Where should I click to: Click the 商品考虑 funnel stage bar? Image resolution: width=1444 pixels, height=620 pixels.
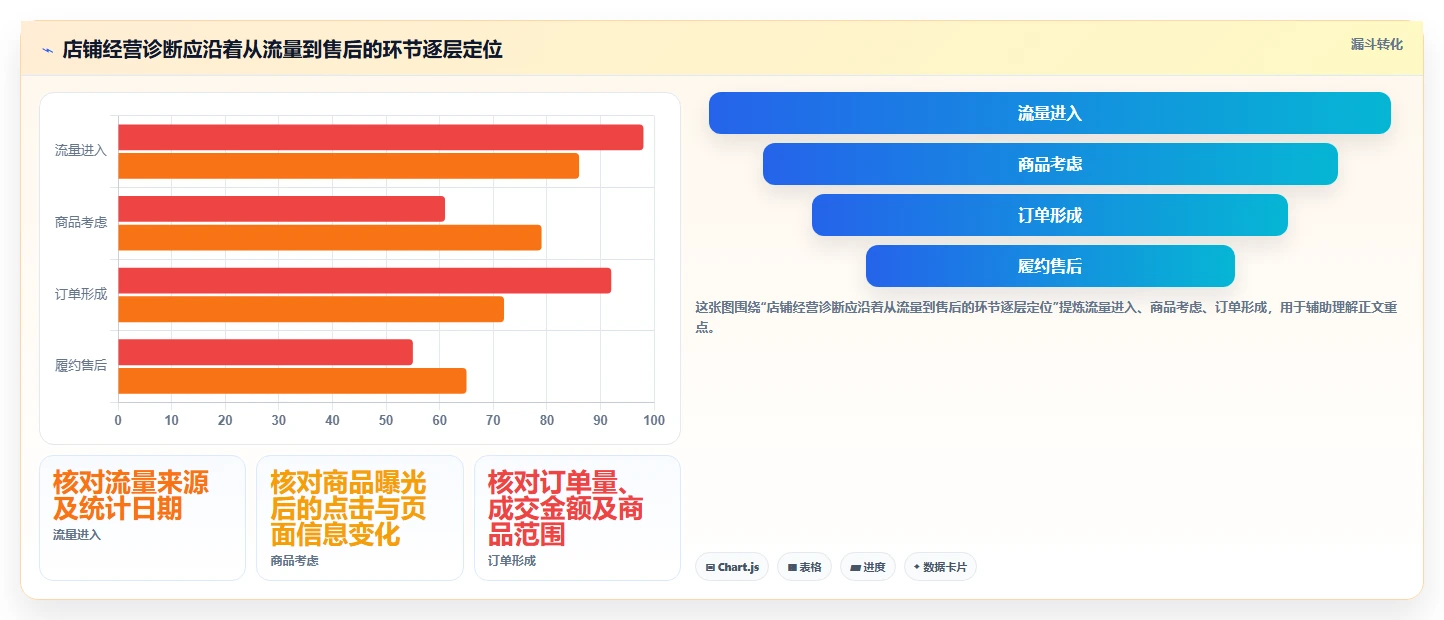click(x=1050, y=164)
